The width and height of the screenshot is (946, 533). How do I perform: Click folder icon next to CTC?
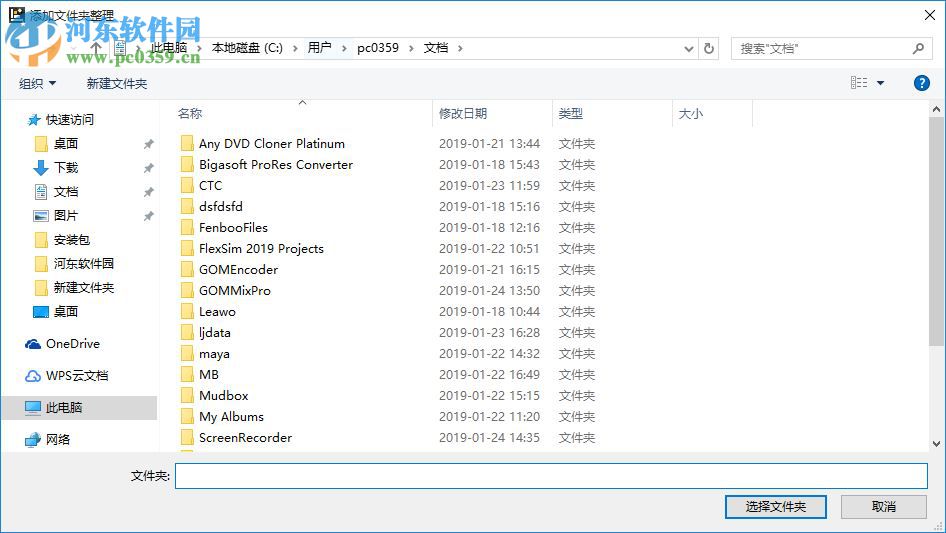pyautogui.click(x=187, y=186)
